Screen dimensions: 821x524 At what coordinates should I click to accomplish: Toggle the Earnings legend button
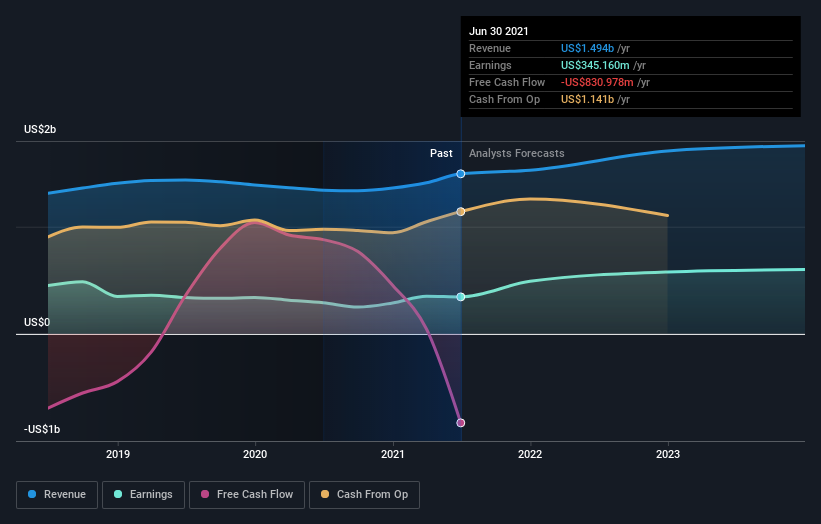click(143, 495)
